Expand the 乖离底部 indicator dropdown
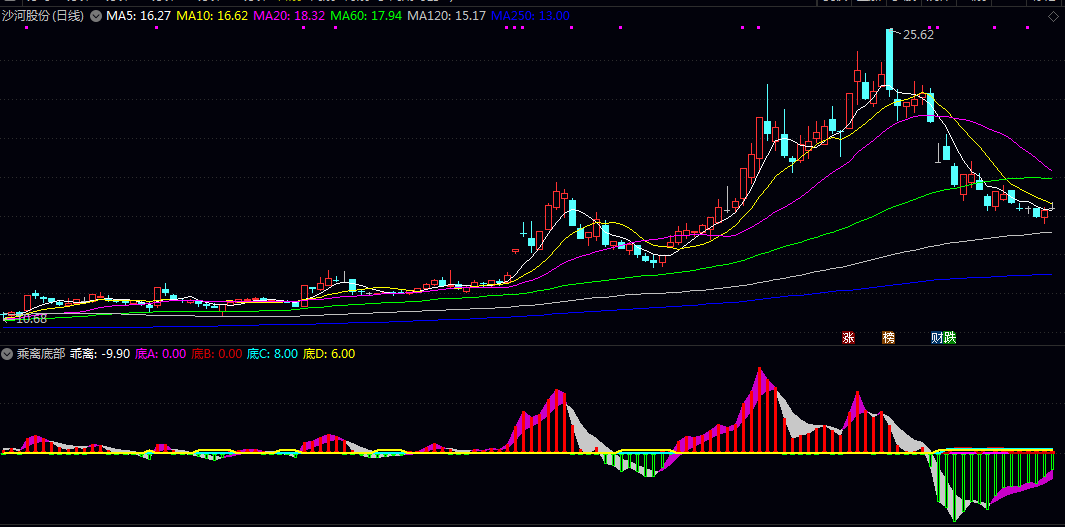Image resolution: width=1065 pixels, height=527 pixels. (x=7, y=354)
